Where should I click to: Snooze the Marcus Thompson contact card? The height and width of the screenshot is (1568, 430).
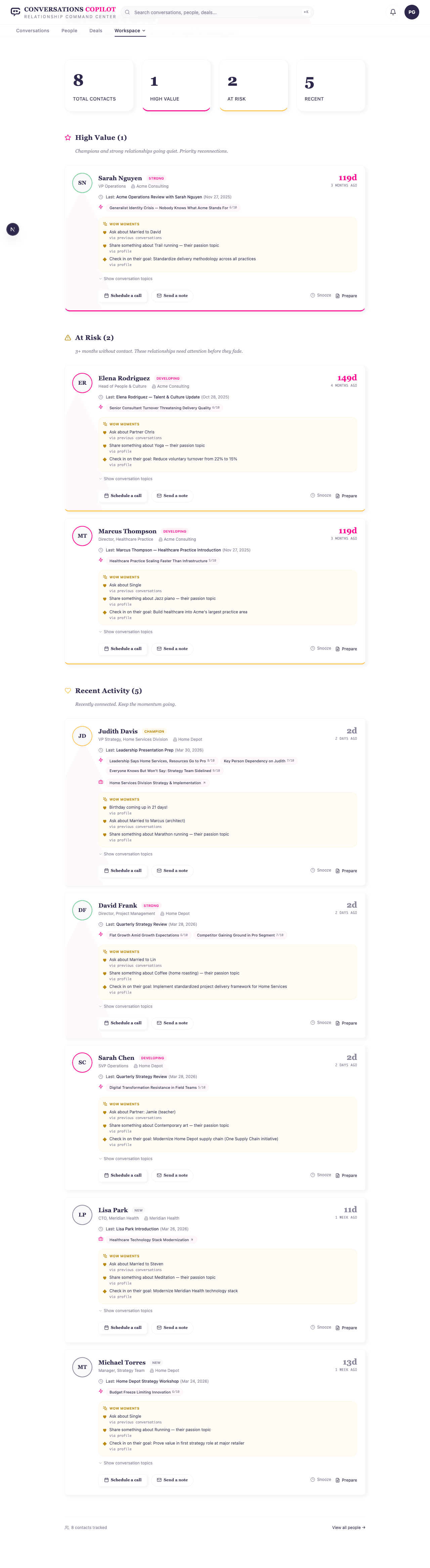[x=321, y=648]
